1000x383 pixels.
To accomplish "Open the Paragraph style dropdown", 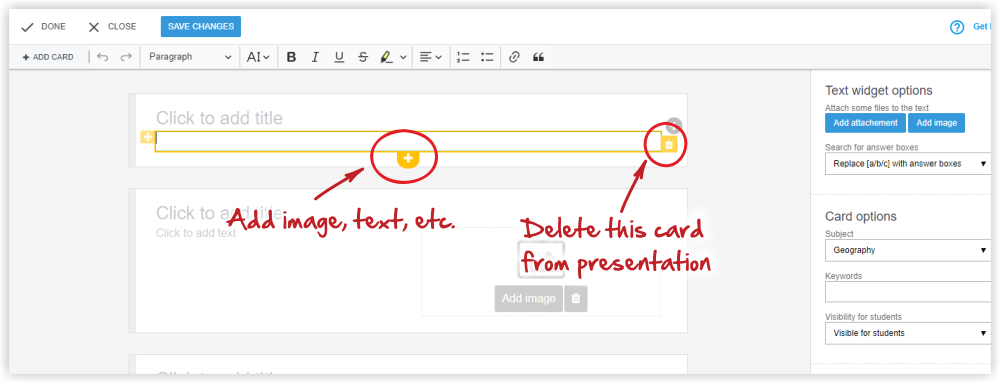I will click(x=190, y=57).
